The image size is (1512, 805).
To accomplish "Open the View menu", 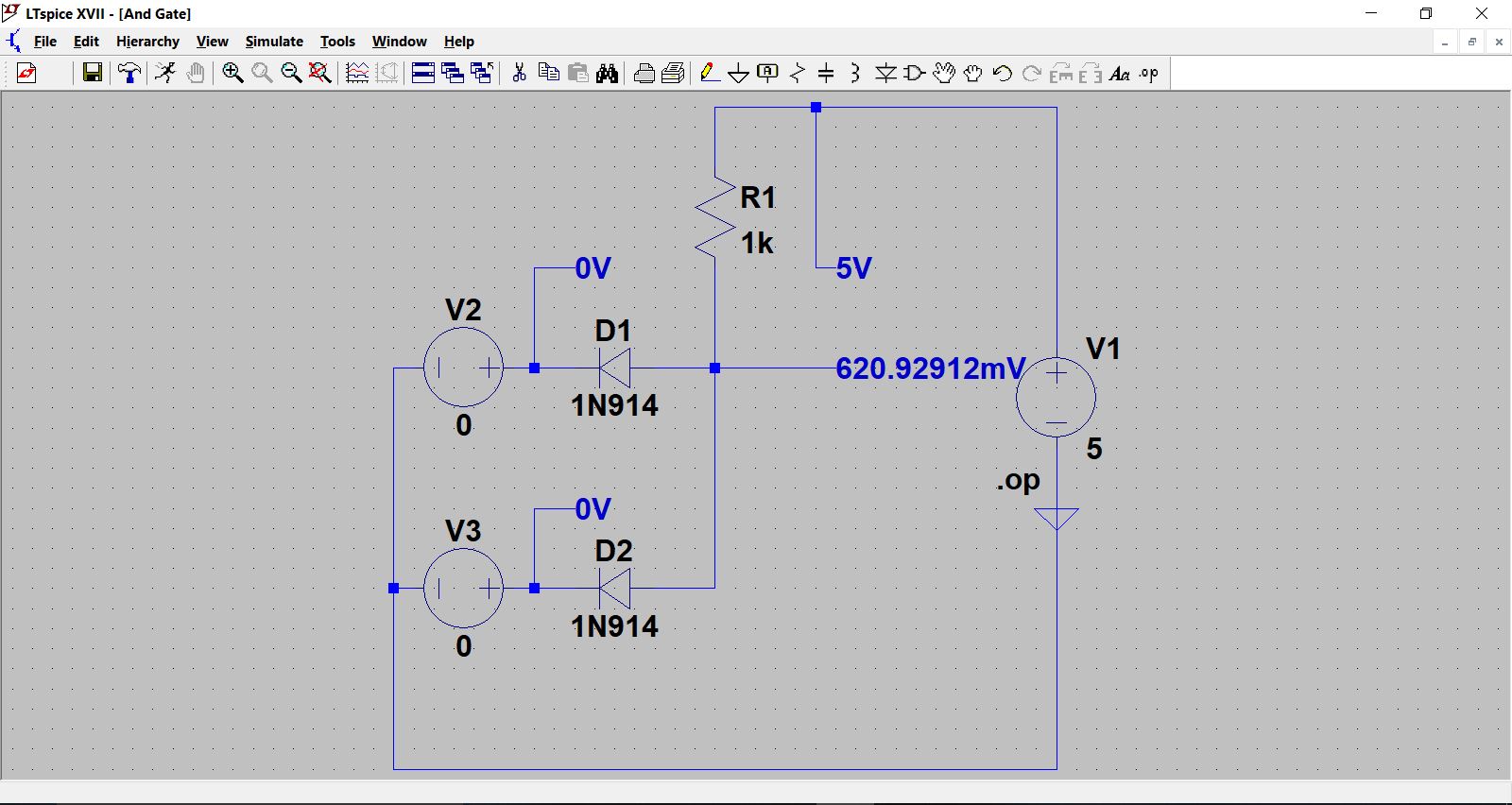I will click(212, 42).
